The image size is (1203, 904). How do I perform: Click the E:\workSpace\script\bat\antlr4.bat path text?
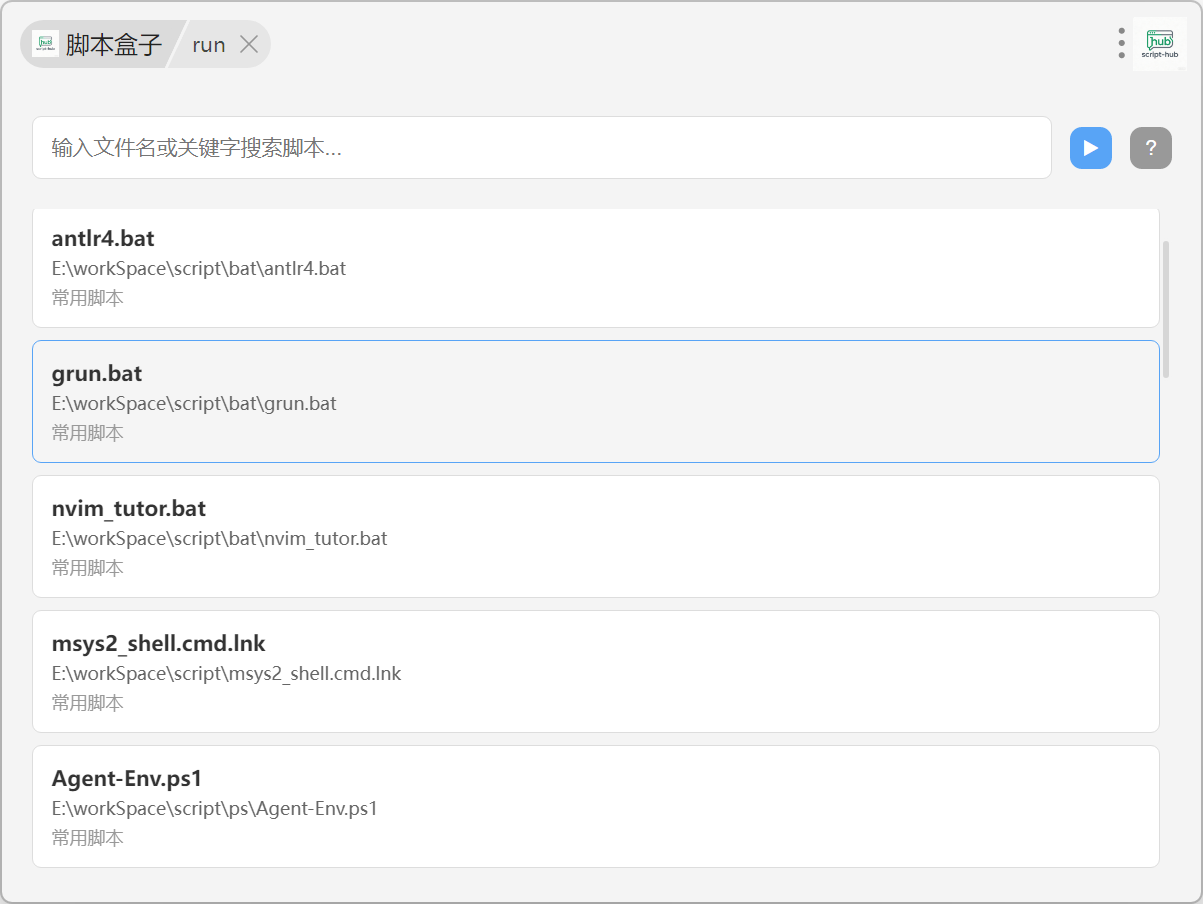[x=199, y=269]
